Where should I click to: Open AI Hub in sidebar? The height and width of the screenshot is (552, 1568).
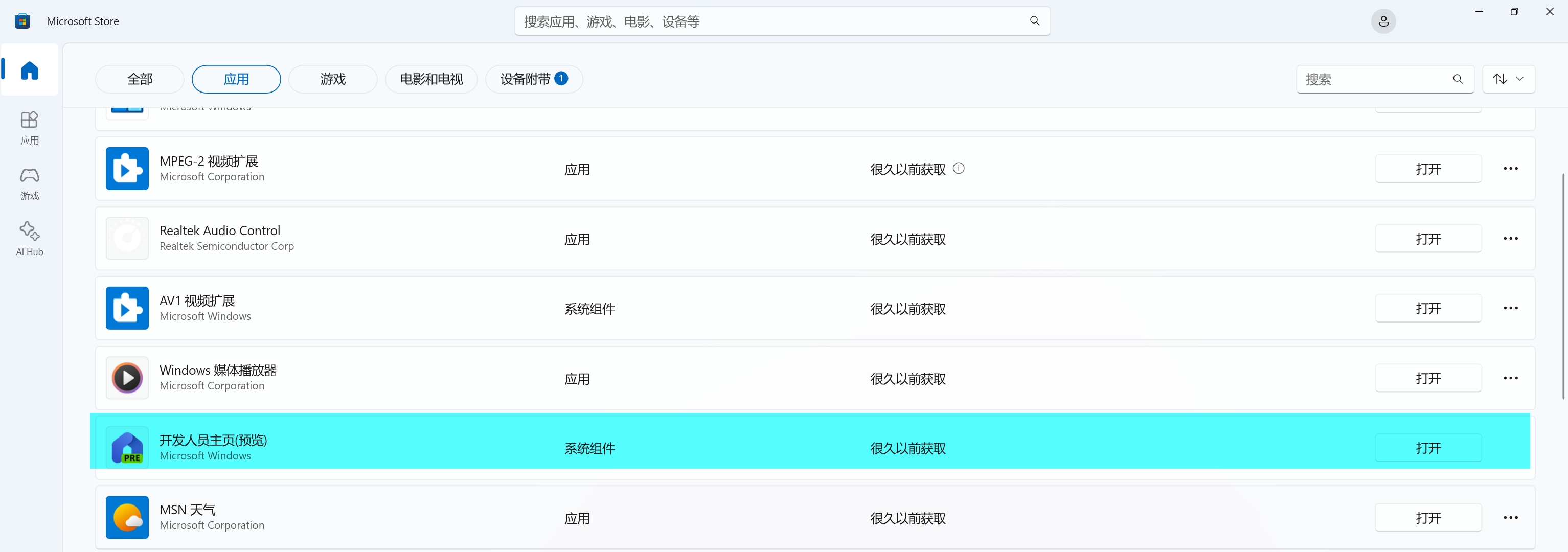coord(29,239)
